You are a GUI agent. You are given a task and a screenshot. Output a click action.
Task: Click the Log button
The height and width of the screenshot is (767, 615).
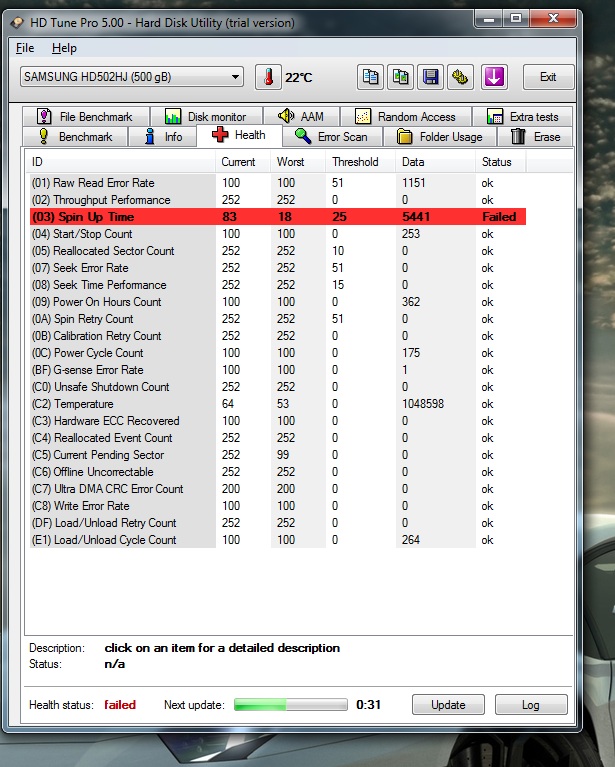[531, 704]
